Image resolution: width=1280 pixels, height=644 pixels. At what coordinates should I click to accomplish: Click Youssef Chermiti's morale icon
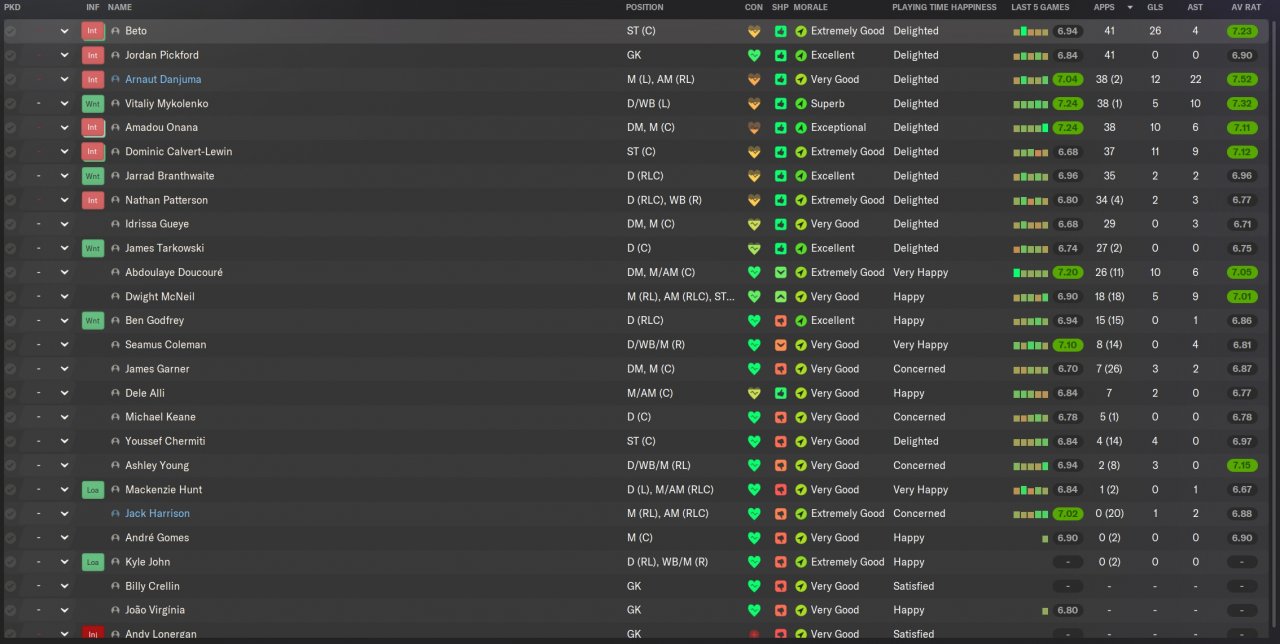801,441
